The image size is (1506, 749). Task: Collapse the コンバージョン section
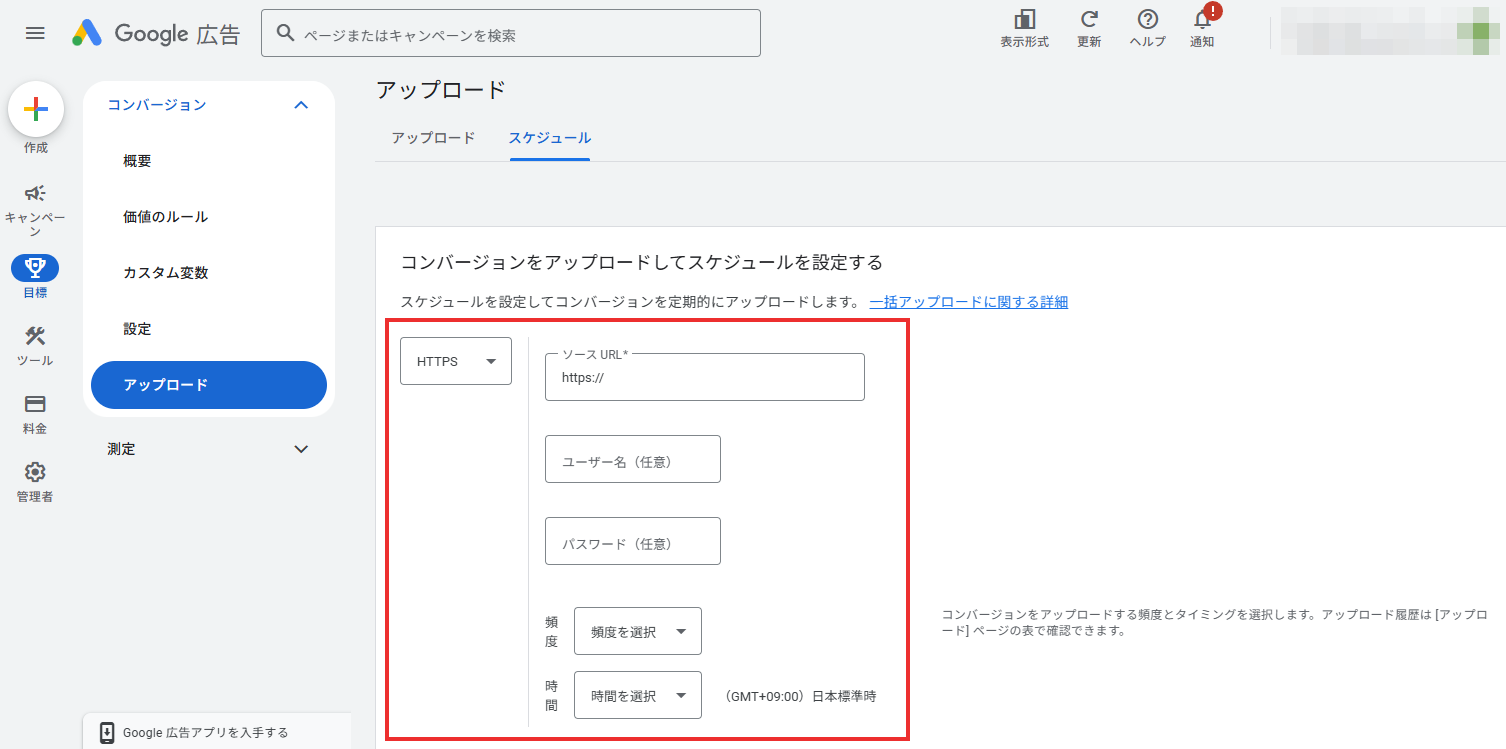300,104
